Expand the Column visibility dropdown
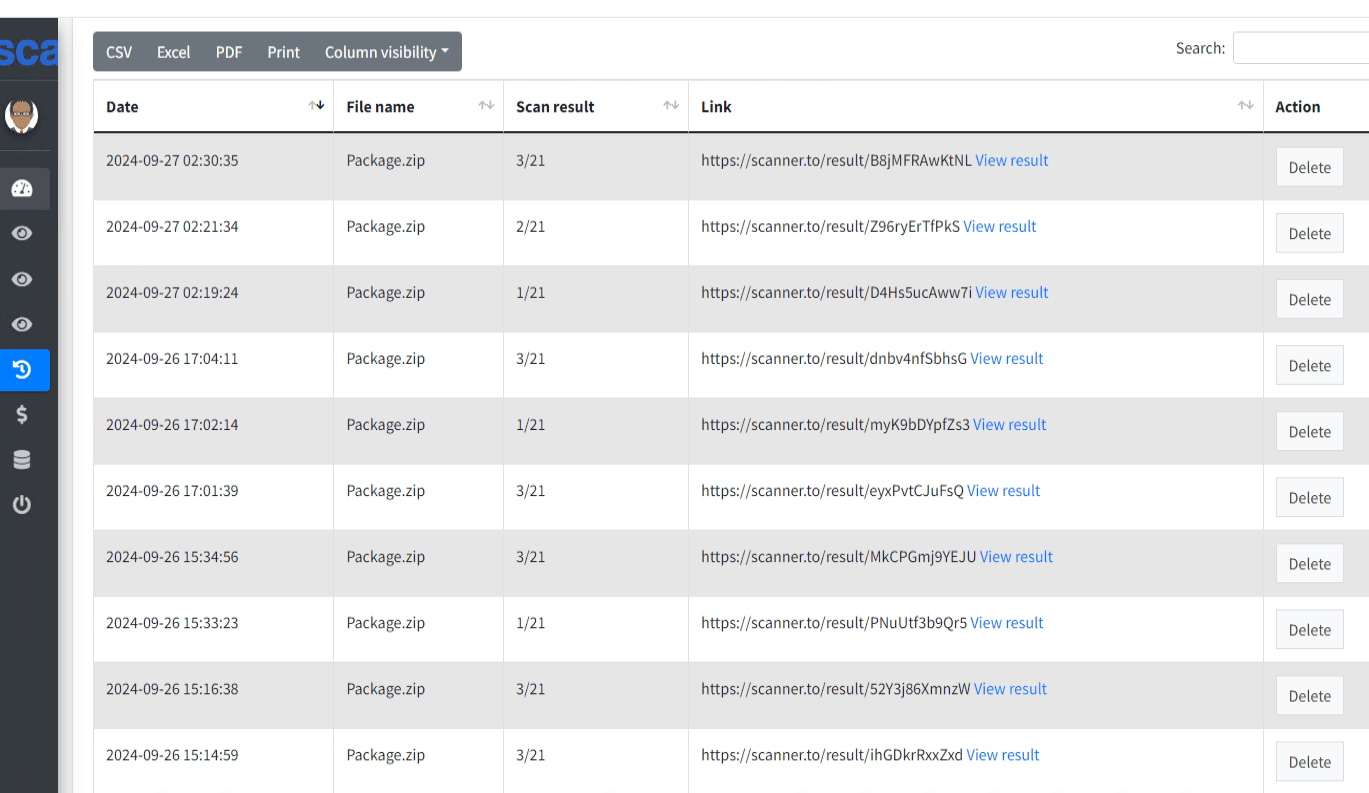 click(x=386, y=52)
